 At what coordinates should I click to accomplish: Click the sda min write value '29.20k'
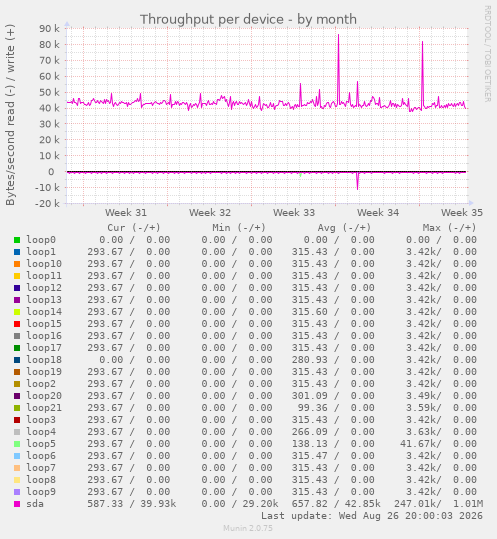click(260, 504)
